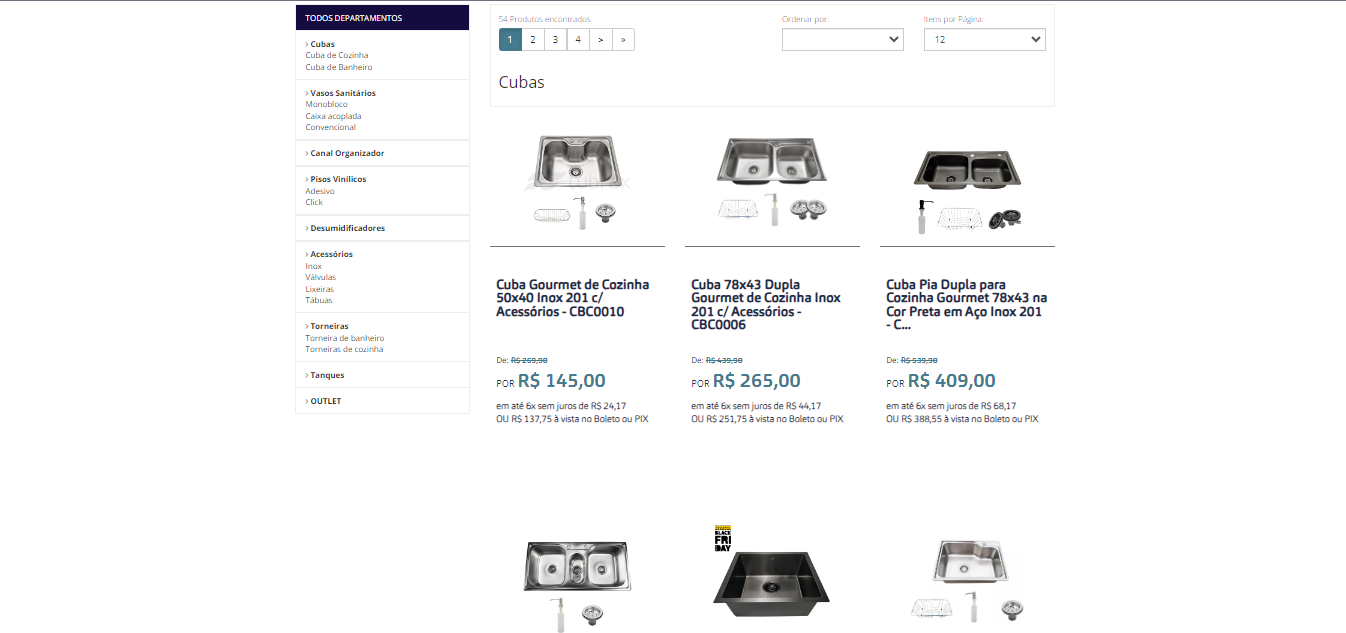Open Vasos Sanitários category
The width and height of the screenshot is (1346, 633).
tap(342, 93)
